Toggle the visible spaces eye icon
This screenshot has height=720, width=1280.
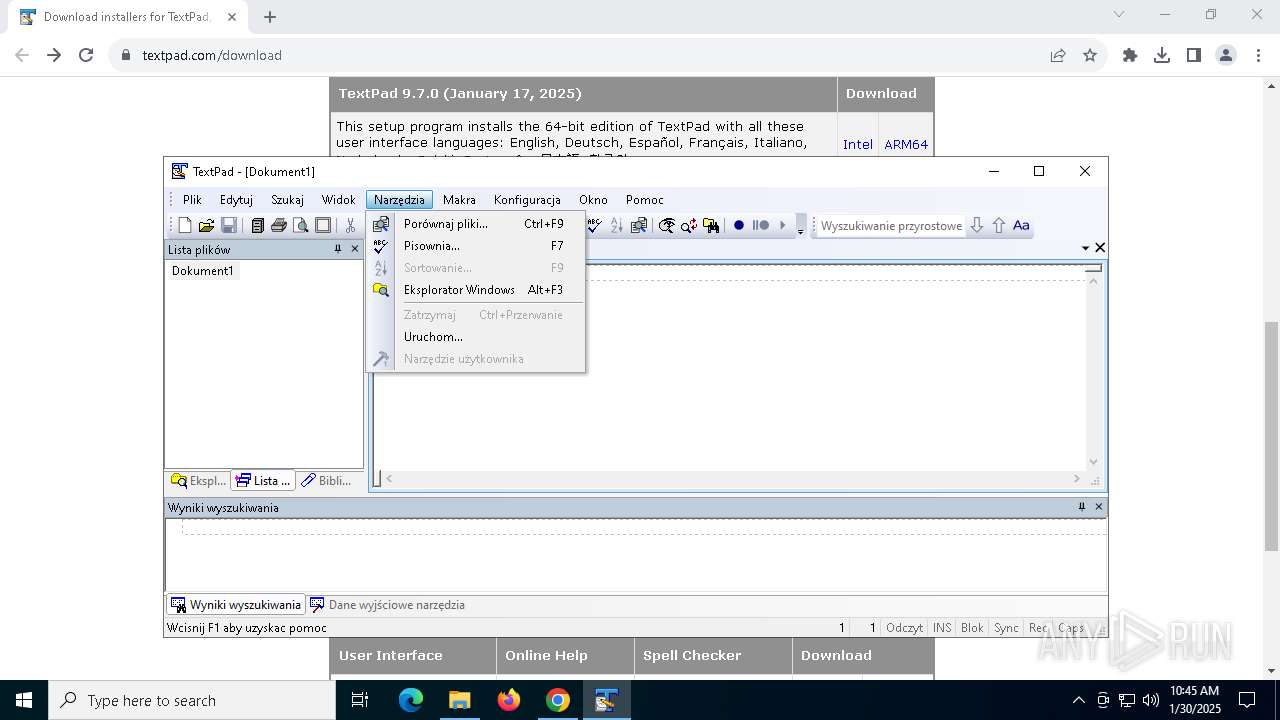[x=667, y=226]
